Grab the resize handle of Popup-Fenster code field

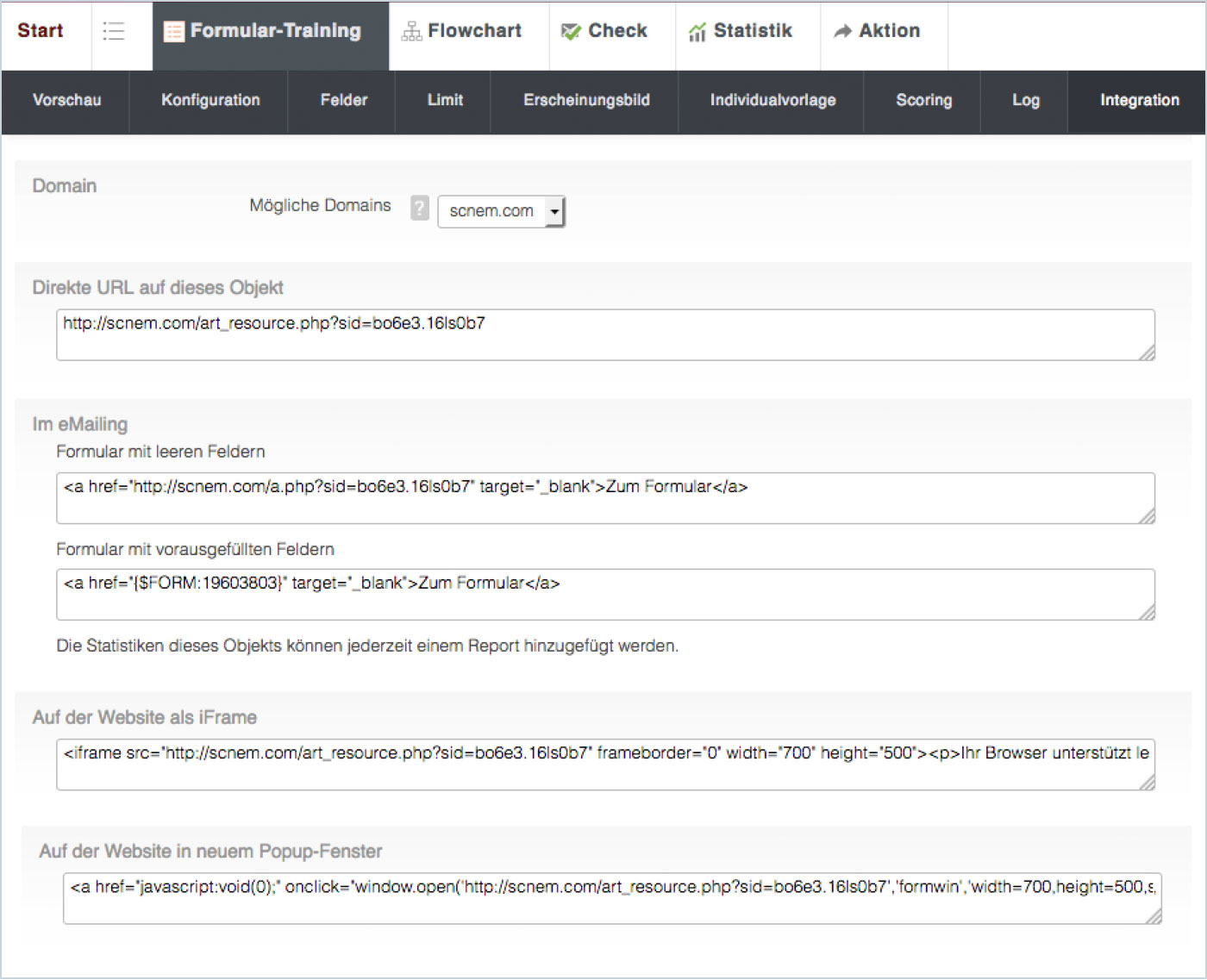1154,917
